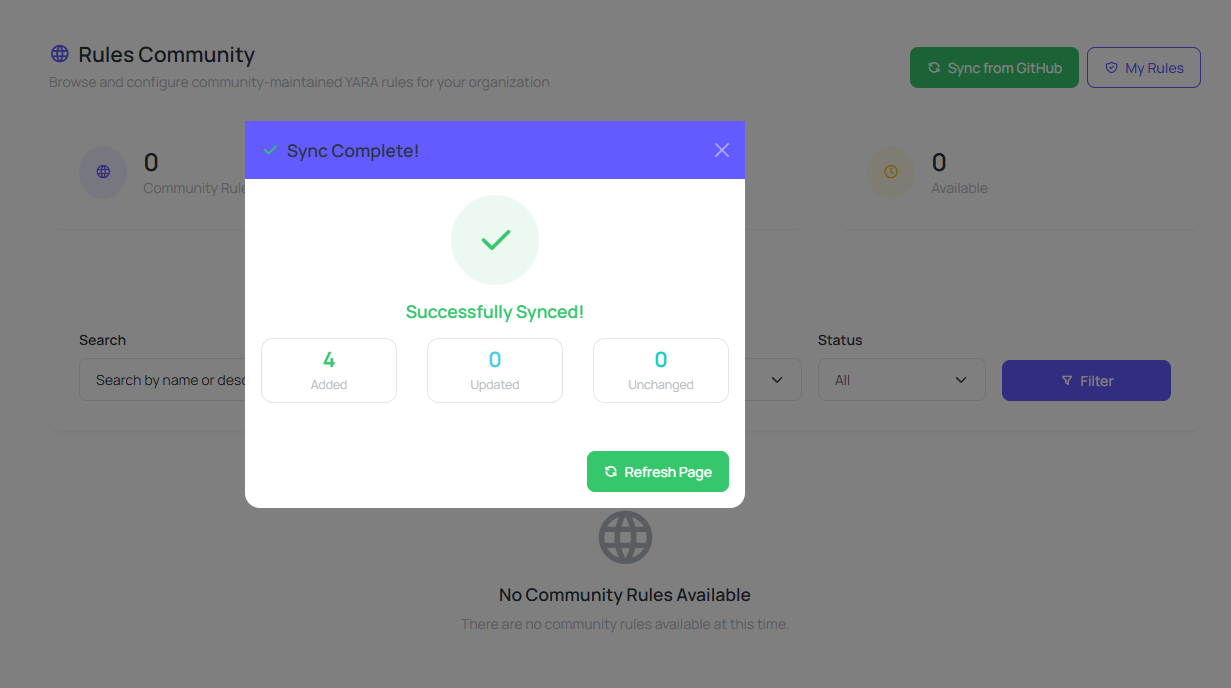Click the Added count card
Image resolution: width=1231 pixels, height=688 pixels.
click(329, 370)
